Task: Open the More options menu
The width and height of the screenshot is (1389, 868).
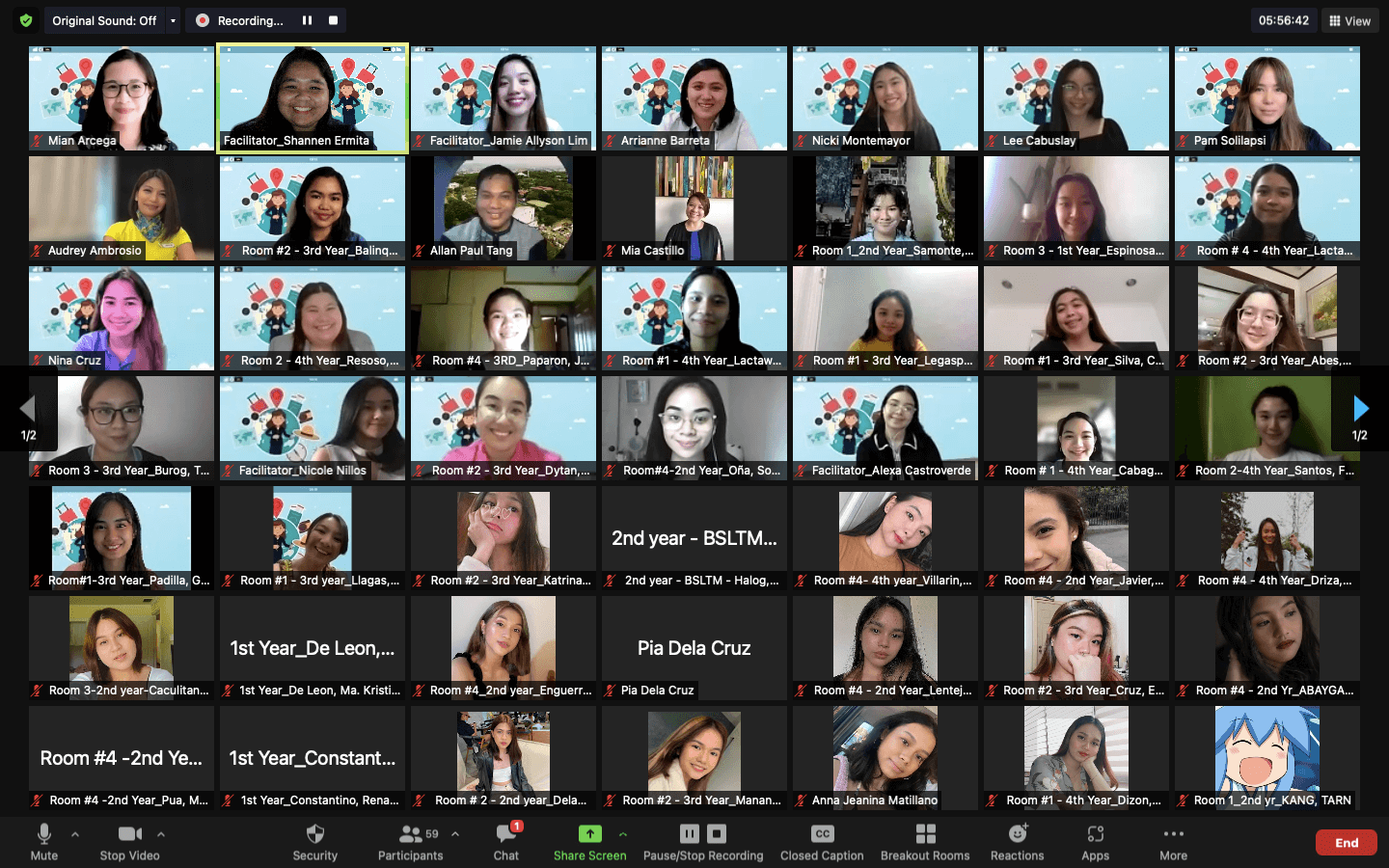Action: point(1173,842)
